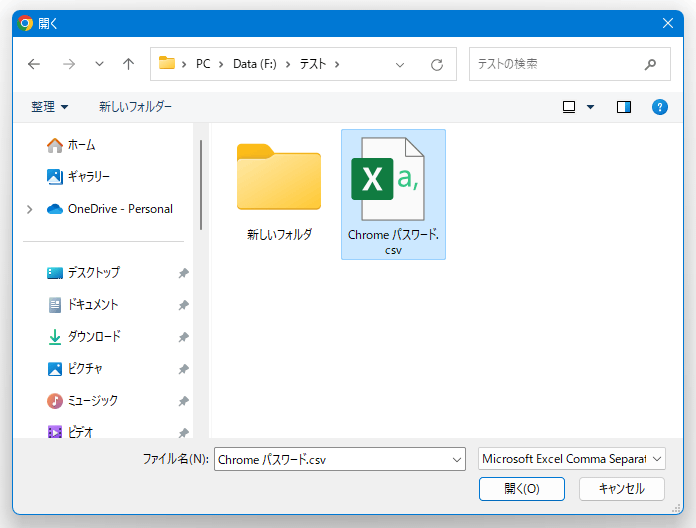Image resolution: width=696 pixels, height=528 pixels.
Task: Click pin icon next to ダウンロード
Action: 184,337
